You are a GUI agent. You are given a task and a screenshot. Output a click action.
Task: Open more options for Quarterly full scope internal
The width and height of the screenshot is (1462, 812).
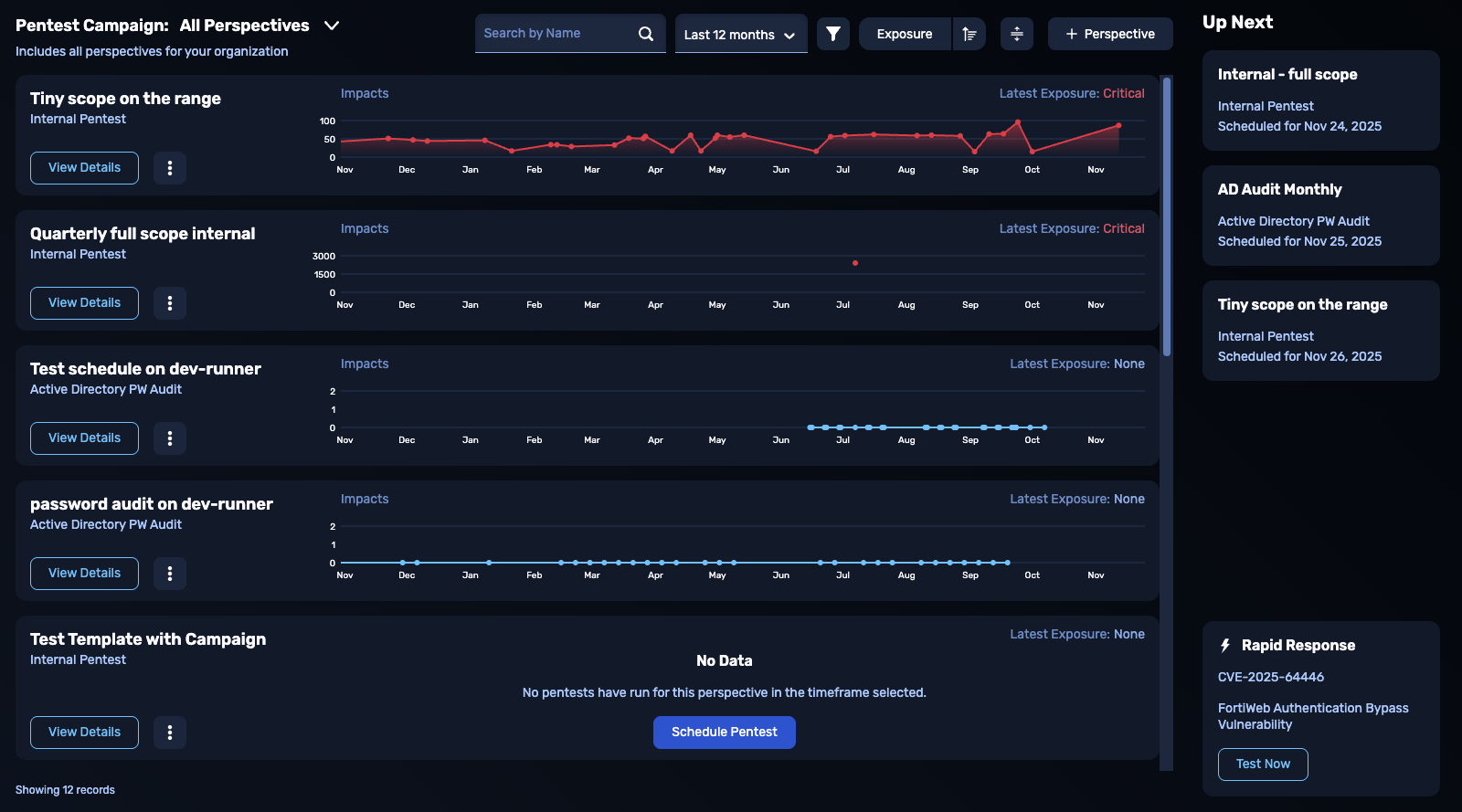[x=170, y=303]
